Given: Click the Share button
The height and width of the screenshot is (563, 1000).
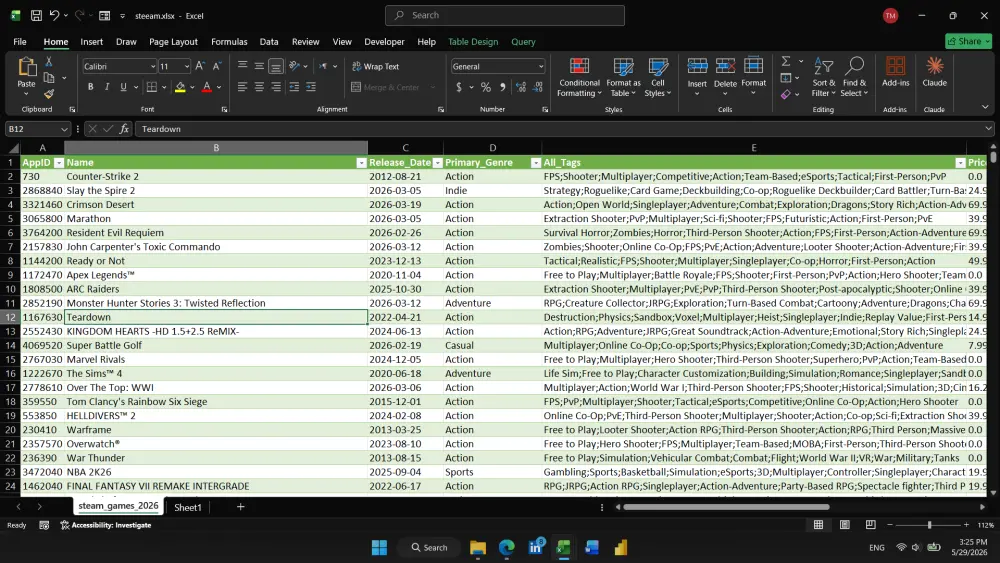Looking at the screenshot, I should pos(968,41).
